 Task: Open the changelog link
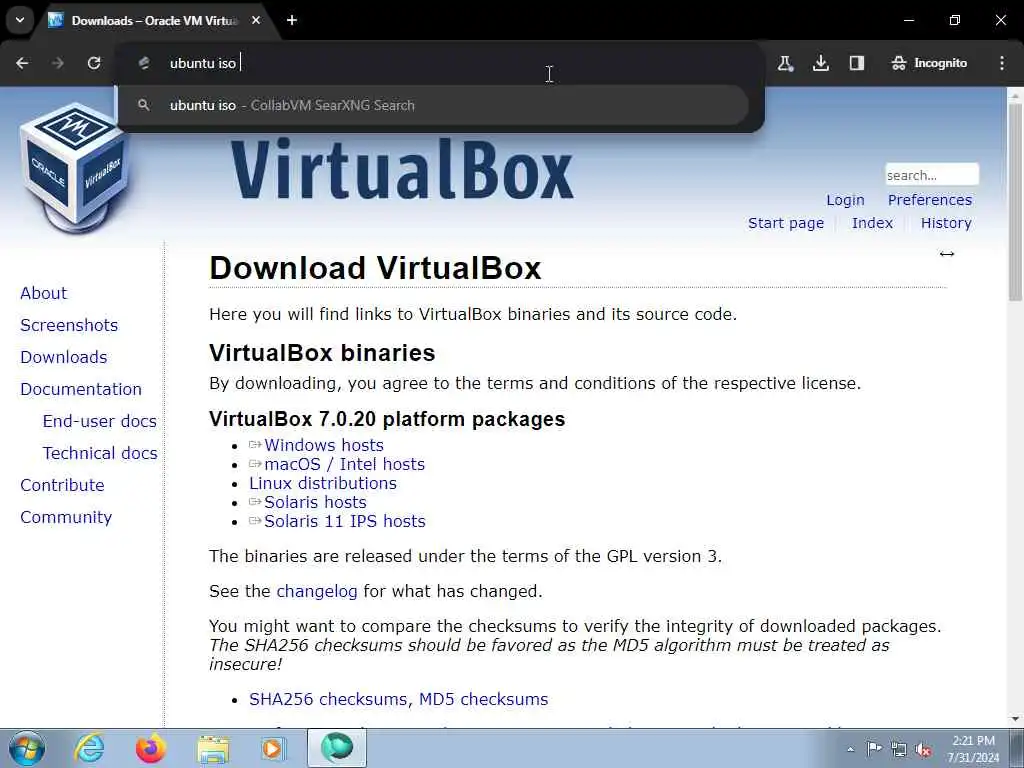[x=317, y=592]
